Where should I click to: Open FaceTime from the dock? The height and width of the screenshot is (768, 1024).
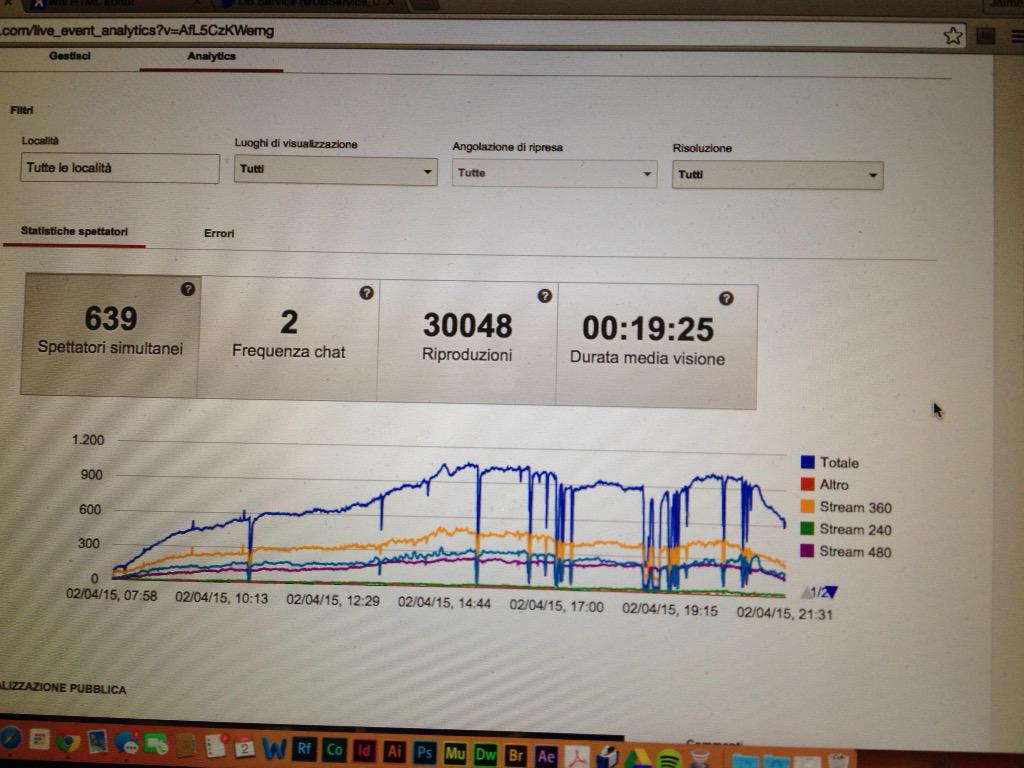(155, 744)
